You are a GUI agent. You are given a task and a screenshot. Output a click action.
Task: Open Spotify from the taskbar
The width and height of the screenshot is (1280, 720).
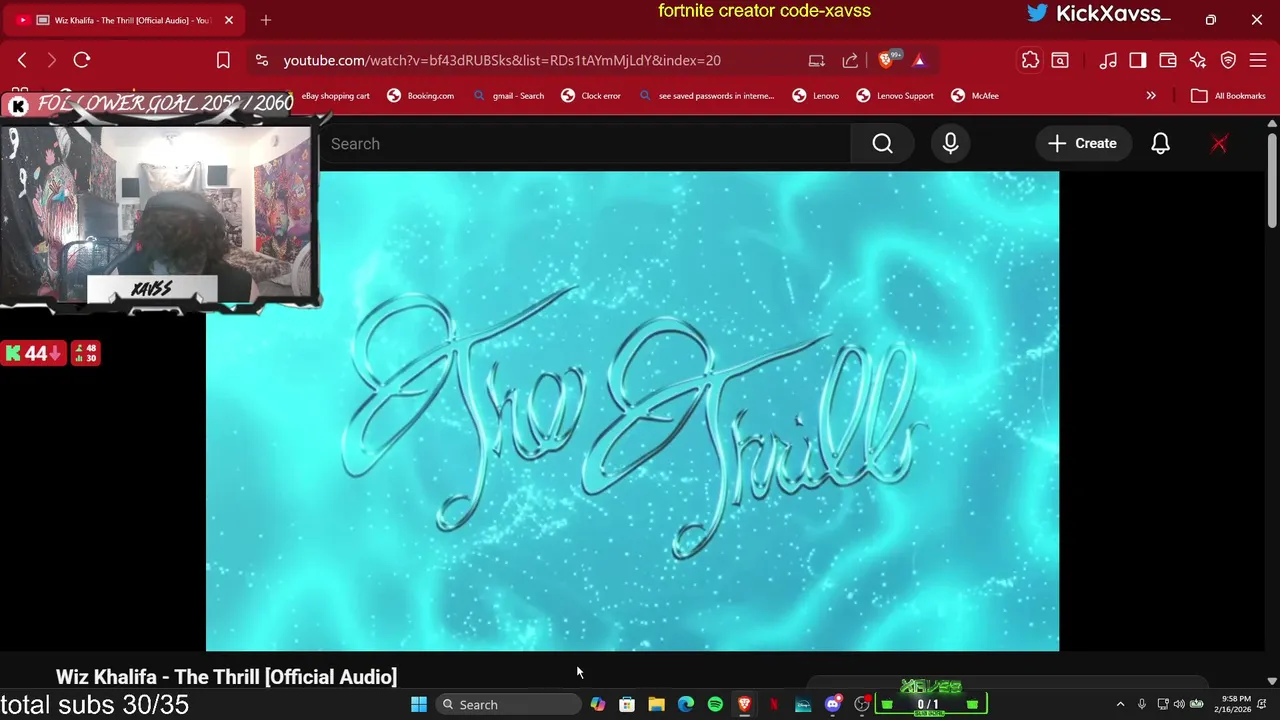click(x=715, y=704)
